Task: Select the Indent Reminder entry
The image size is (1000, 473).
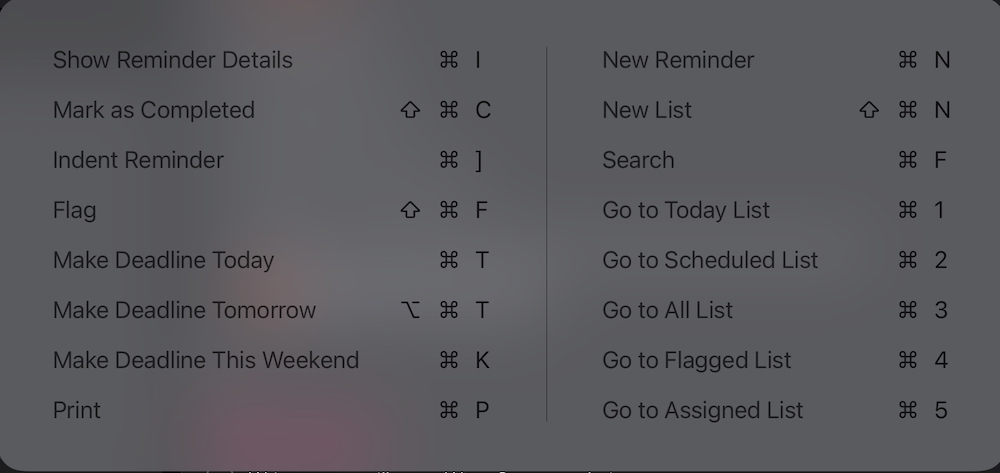Action: (272, 160)
